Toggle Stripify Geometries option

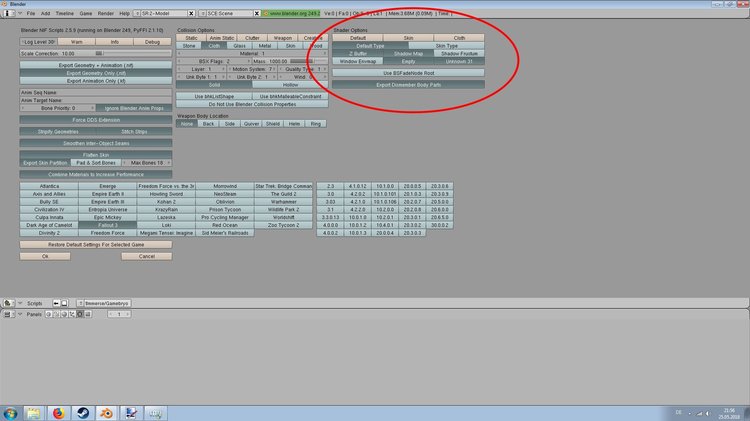coord(58,132)
